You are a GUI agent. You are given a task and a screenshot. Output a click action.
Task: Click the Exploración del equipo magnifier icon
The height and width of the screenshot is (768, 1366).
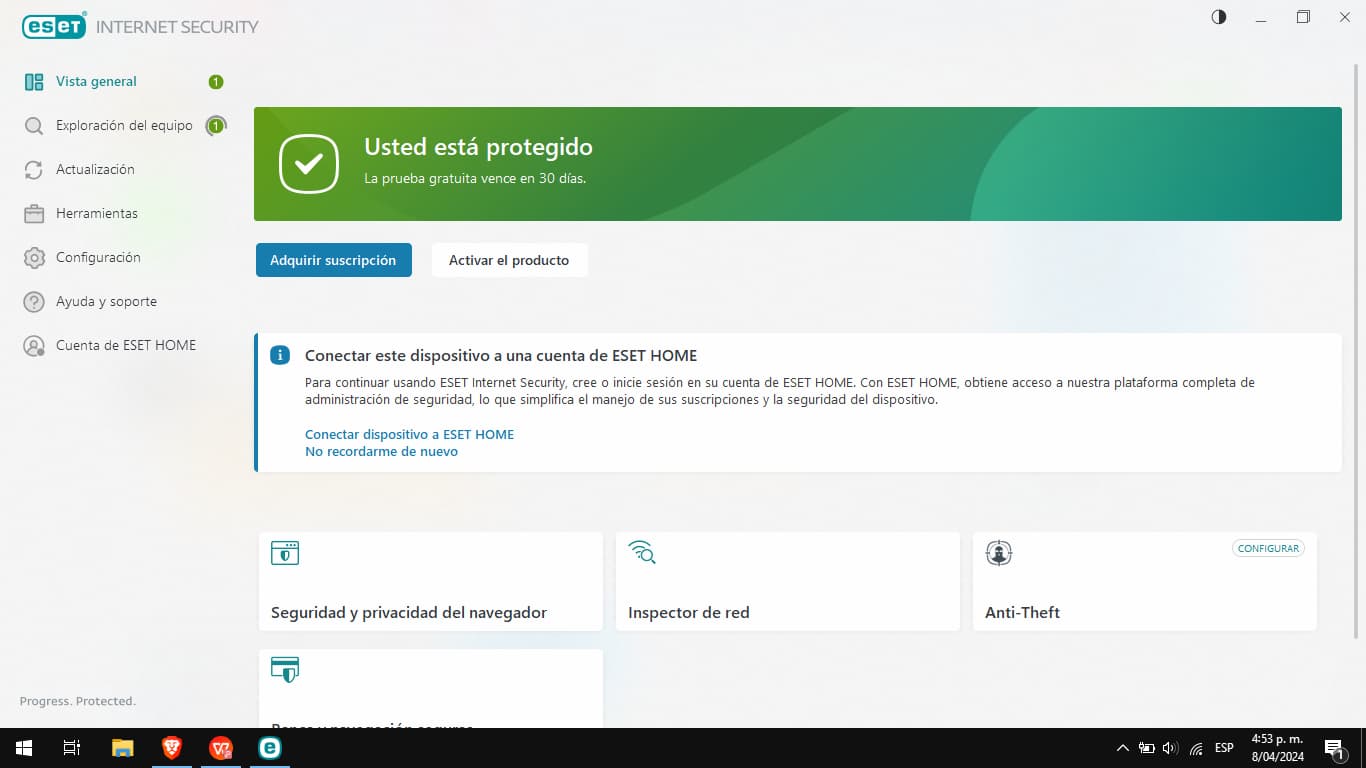pos(34,126)
